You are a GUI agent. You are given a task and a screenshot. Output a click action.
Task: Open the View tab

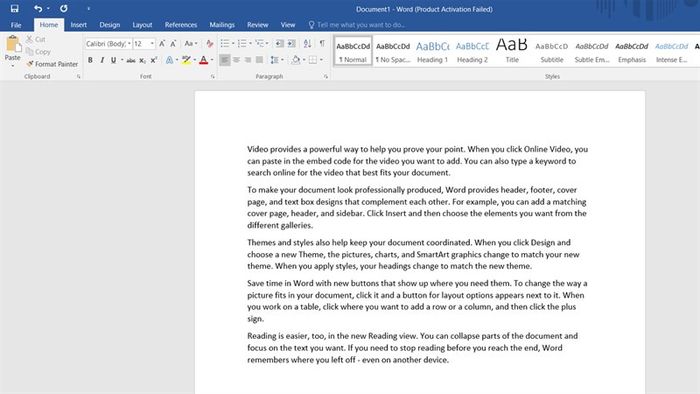[x=288, y=25]
